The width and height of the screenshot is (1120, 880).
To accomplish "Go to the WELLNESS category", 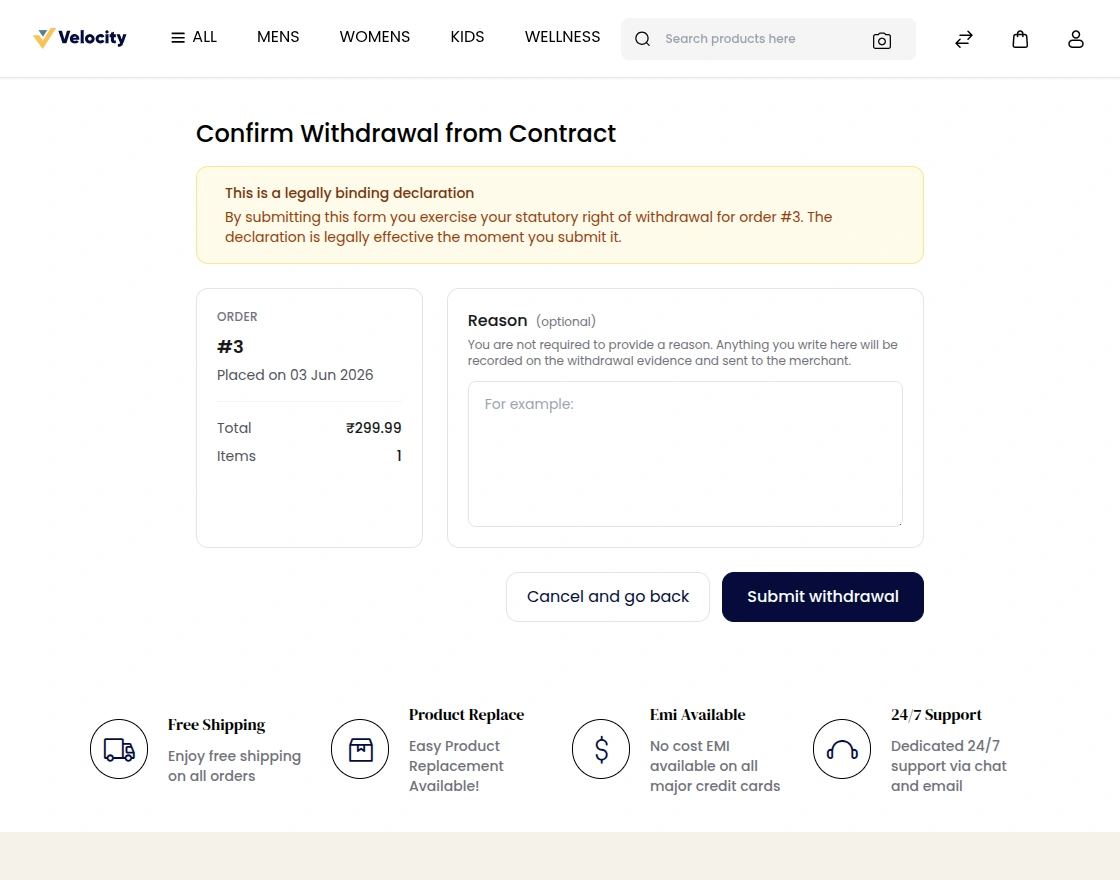I will pos(562,37).
